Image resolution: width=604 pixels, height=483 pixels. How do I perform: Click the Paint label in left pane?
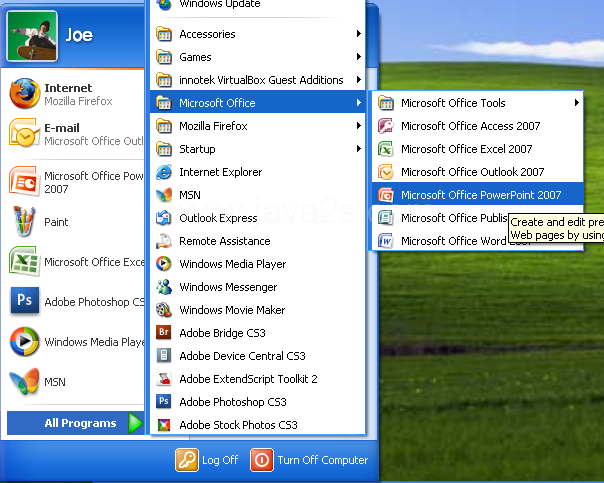56,222
